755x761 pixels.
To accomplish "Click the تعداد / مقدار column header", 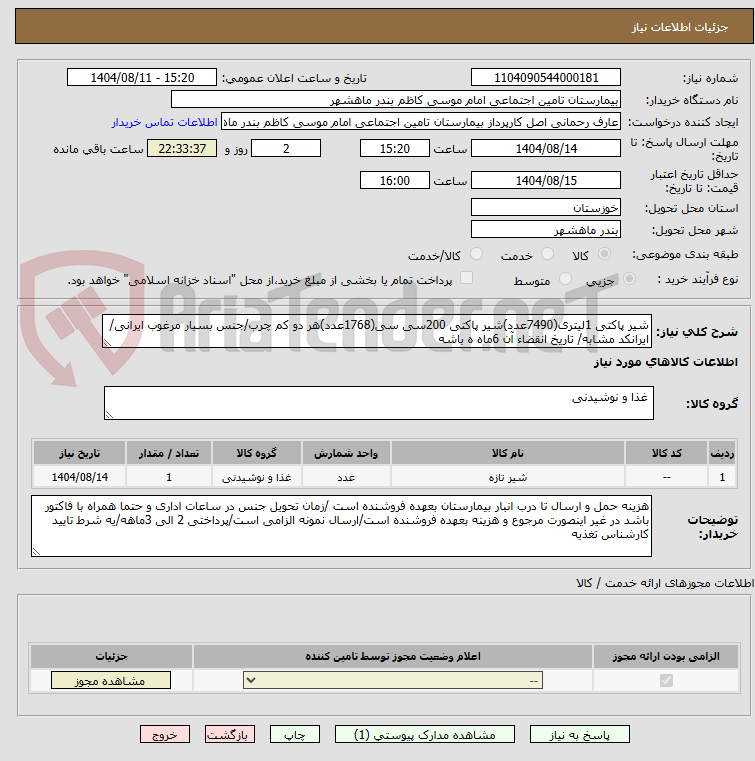I will [x=168, y=453].
